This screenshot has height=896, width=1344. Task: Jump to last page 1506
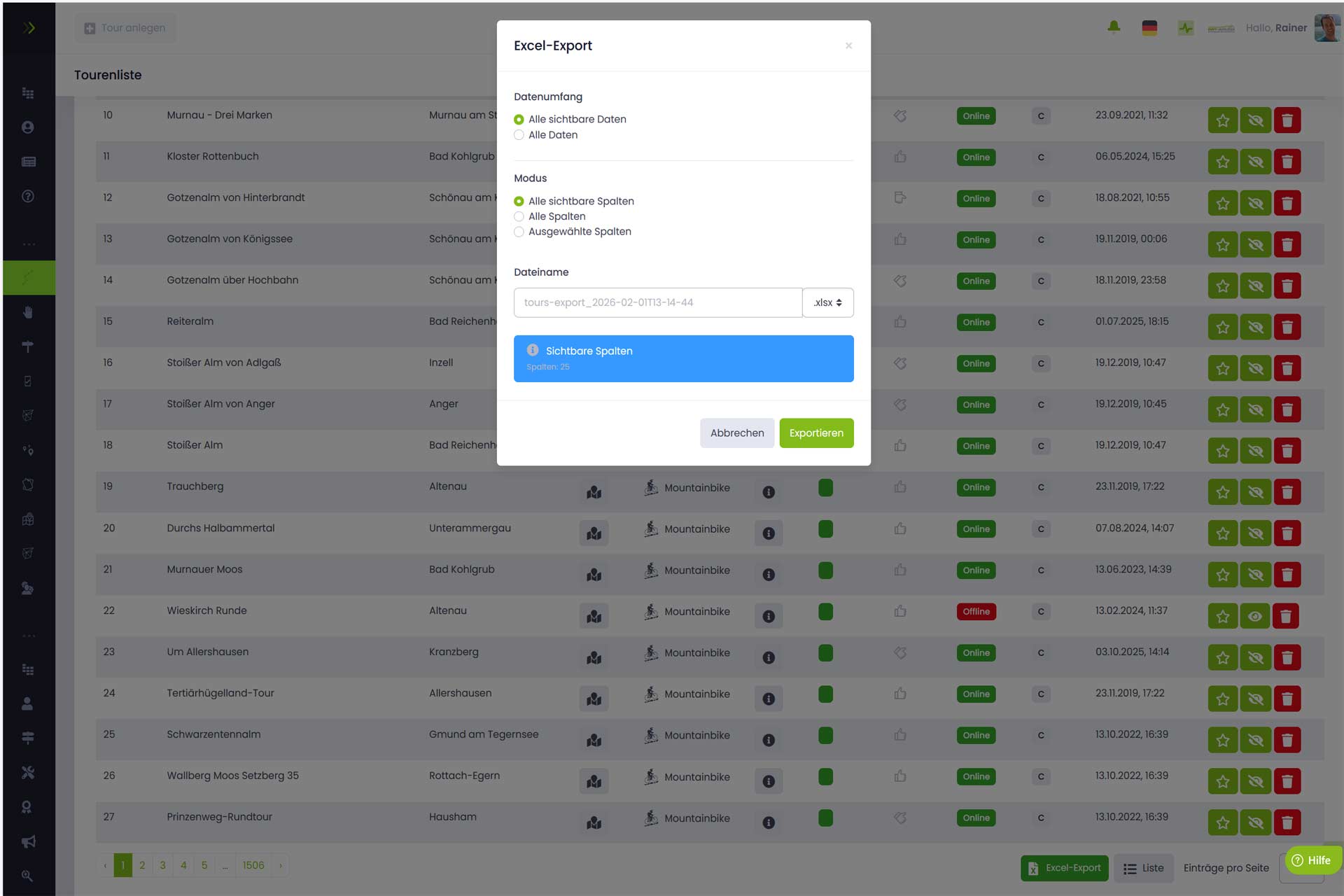pyautogui.click(x=253, y=865)
